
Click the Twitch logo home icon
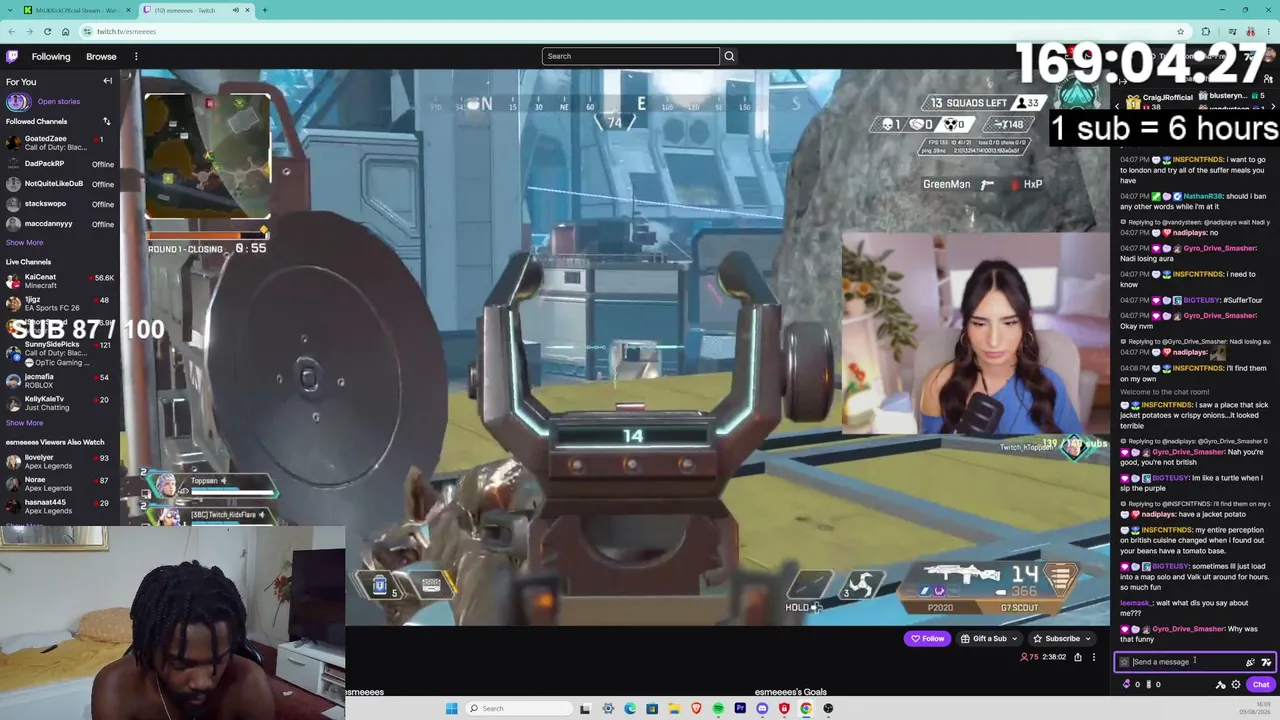(12, 56)
